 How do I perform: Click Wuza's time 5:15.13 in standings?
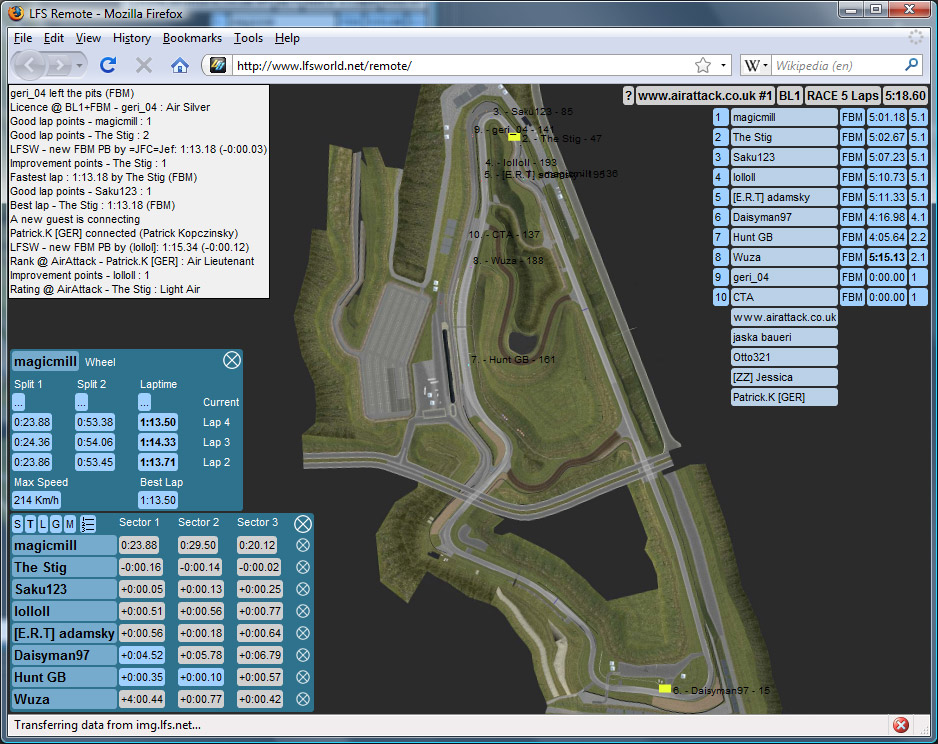(x=887, y=257)
